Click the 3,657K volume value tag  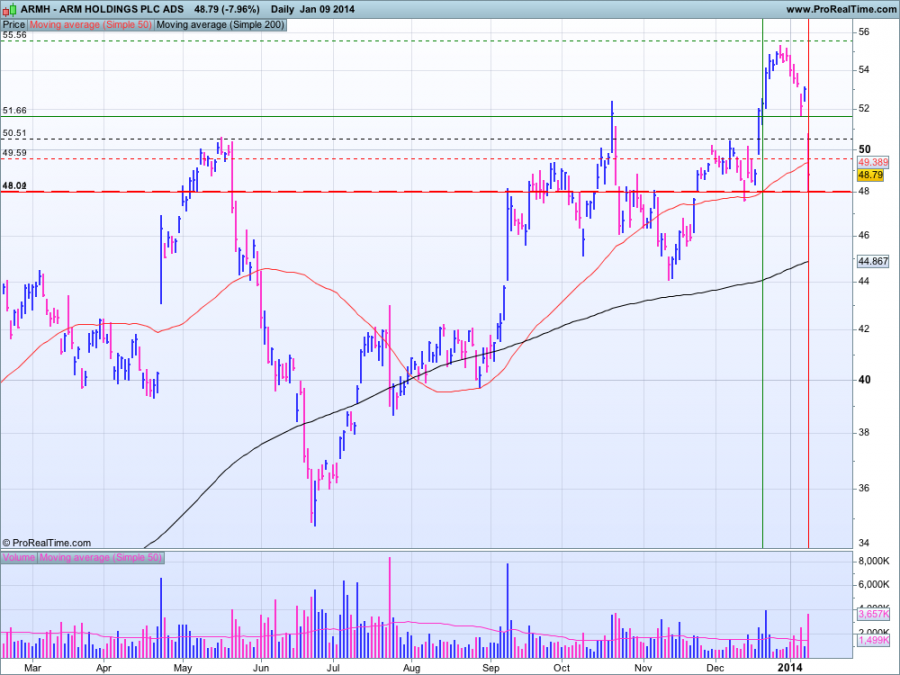(874, 614)
